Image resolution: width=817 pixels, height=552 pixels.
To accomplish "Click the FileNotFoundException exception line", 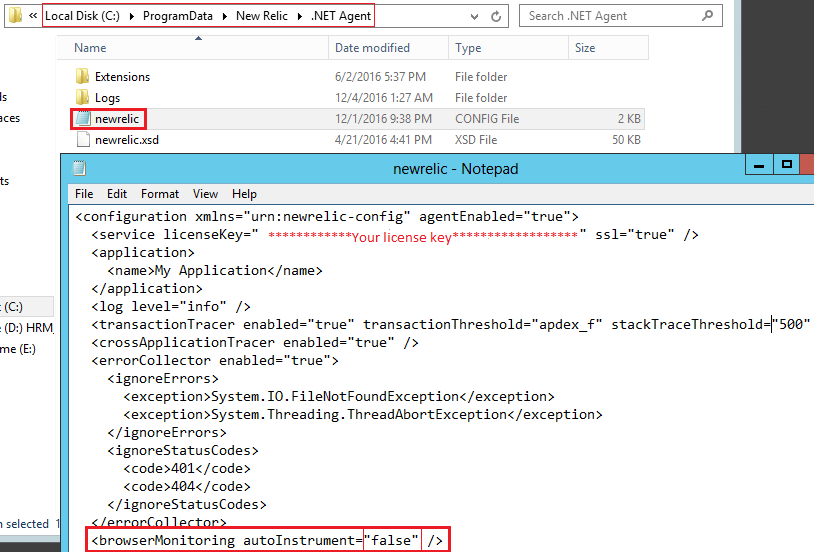I will tap(339, 397).
